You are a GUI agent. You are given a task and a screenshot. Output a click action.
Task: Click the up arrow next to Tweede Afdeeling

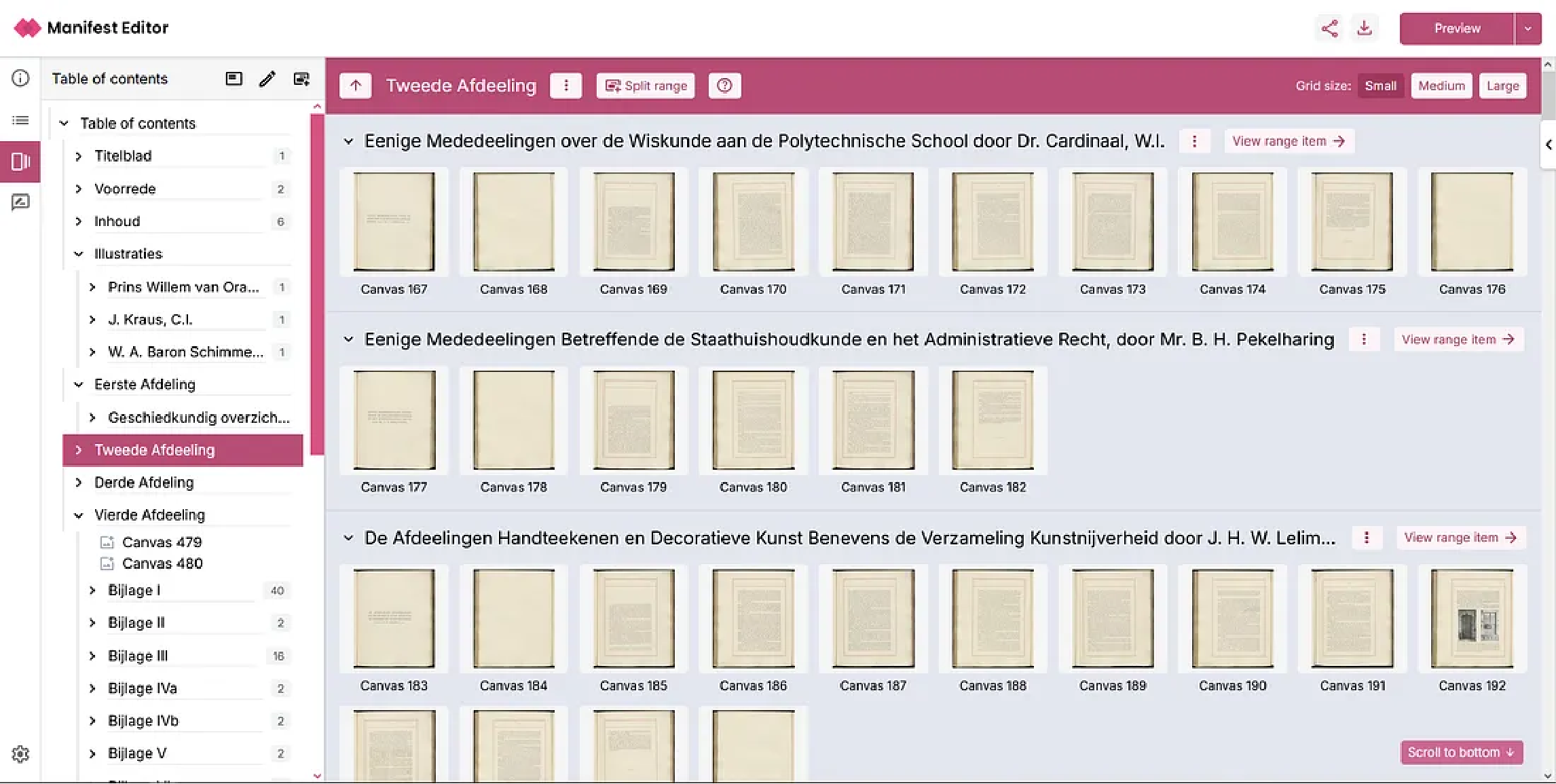click(355, 86)
